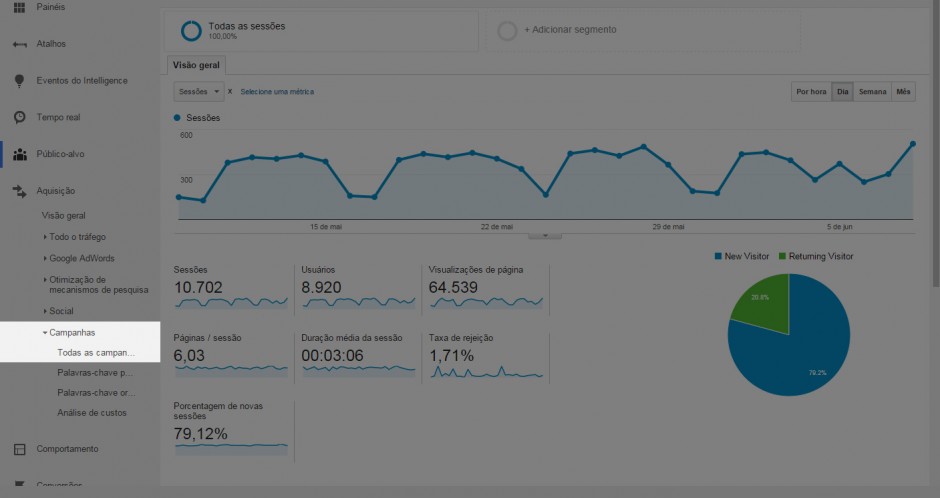940x498 pixels.
Task: Click the blue Sessões legend dot
Action: [177, 118]
